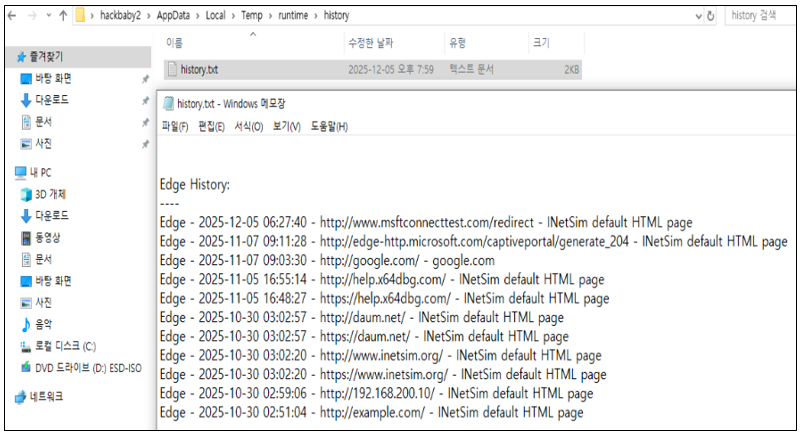Click pin icon next to pinned 다운로드
805x437 pixels.
[145, 101]
